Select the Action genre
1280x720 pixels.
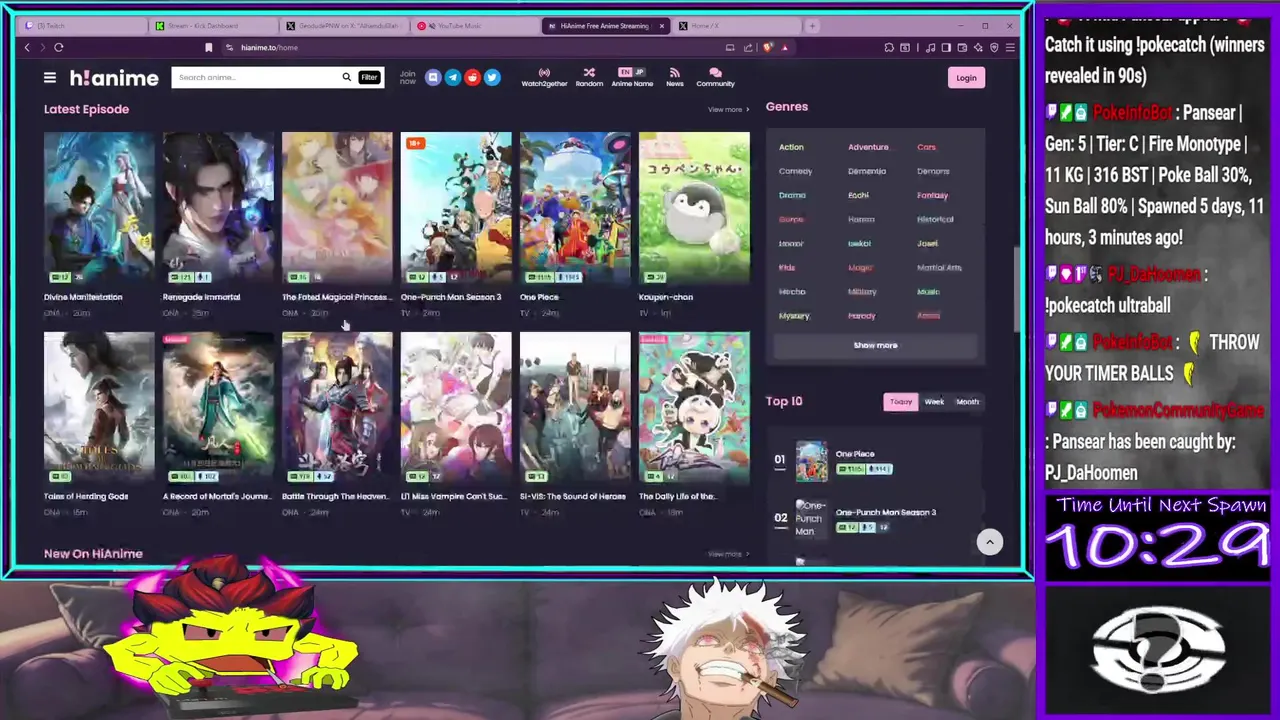(x=791, y=147)
